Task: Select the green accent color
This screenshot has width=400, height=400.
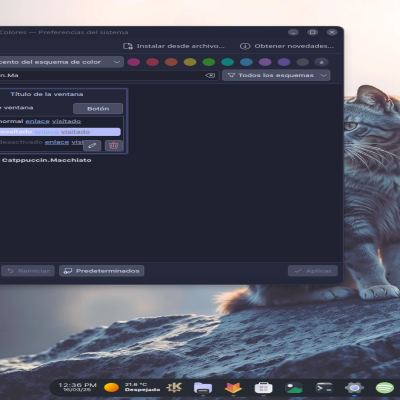Action: pyautogui.click(x=209, y=62)
